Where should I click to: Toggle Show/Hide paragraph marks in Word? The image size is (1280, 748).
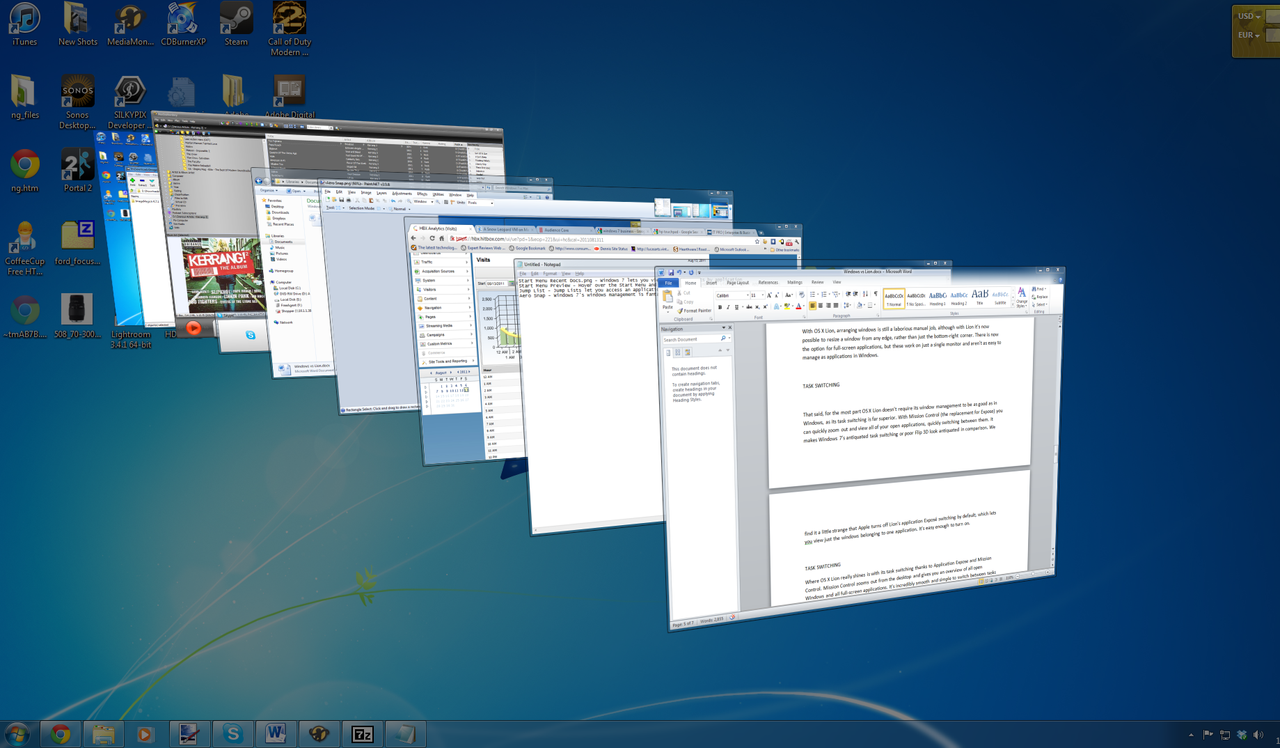(x=876, y=294)
